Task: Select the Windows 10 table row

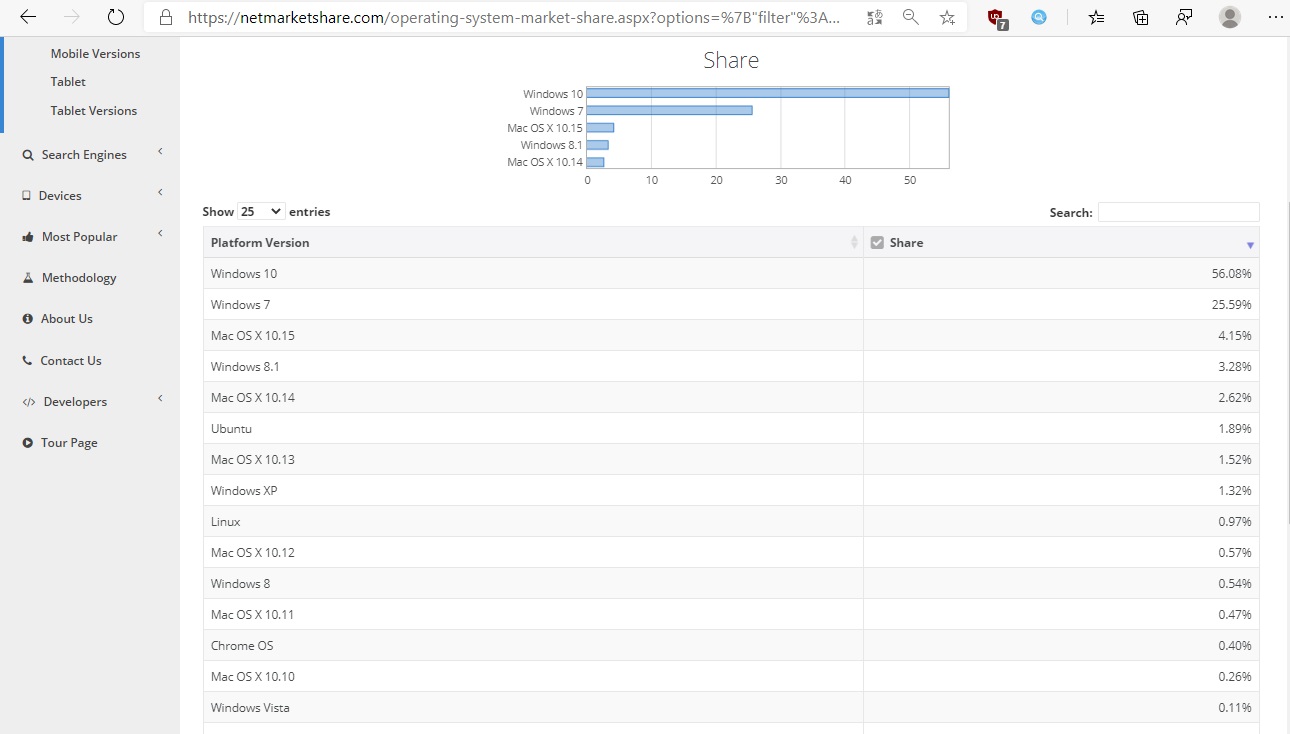Action: point(731,274)
